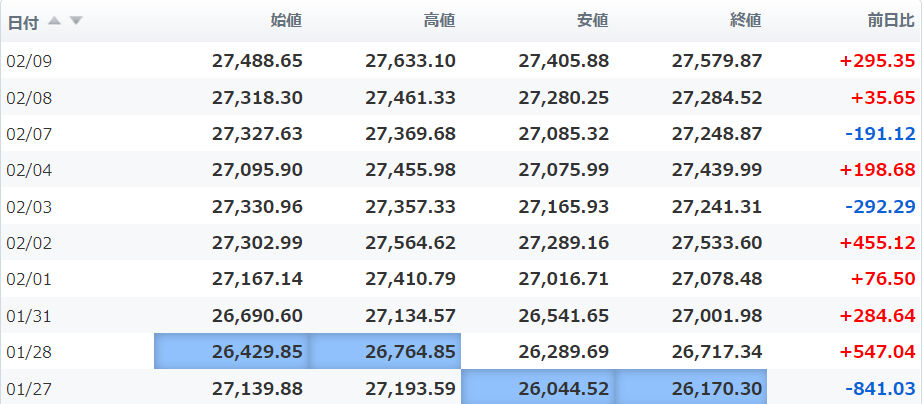Click the change value +547.04
This screenshot has width=923, height=404.
tap(877, 352)
